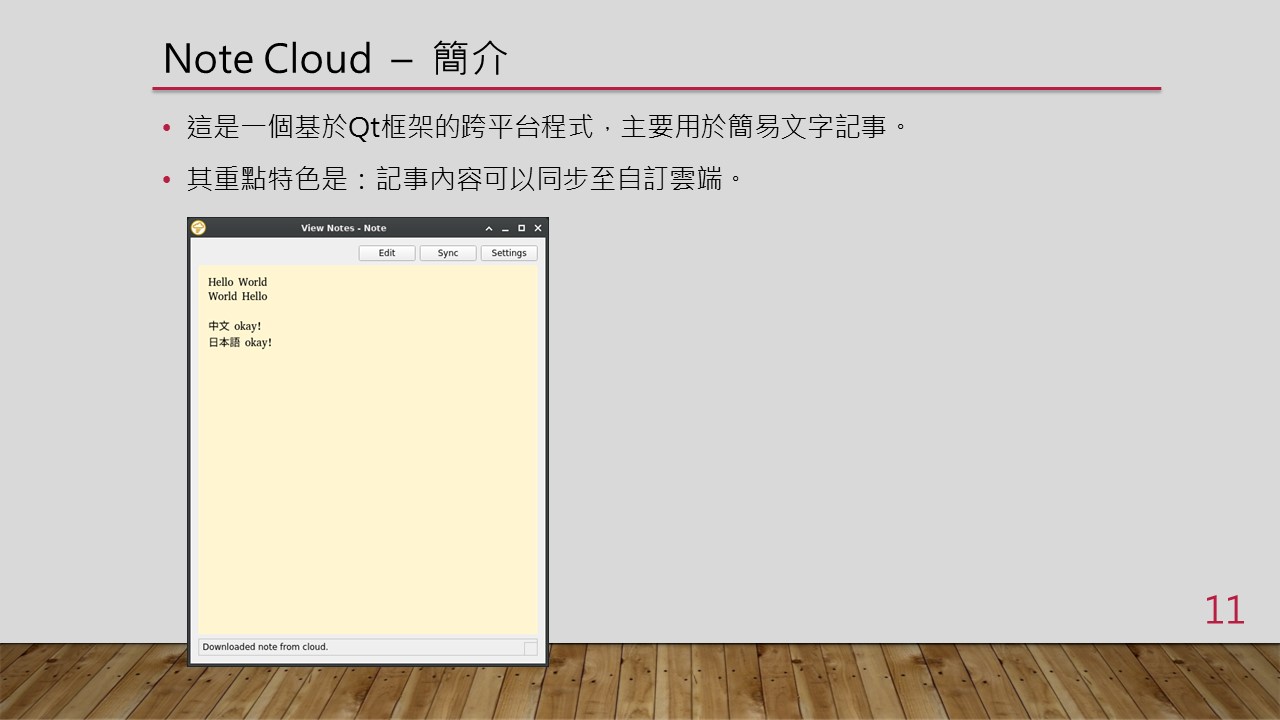This screenshot has height=720, width=1280.
Task: Click the 'Downloaded note from cloud.' status text
Action: tap(265, 647)
